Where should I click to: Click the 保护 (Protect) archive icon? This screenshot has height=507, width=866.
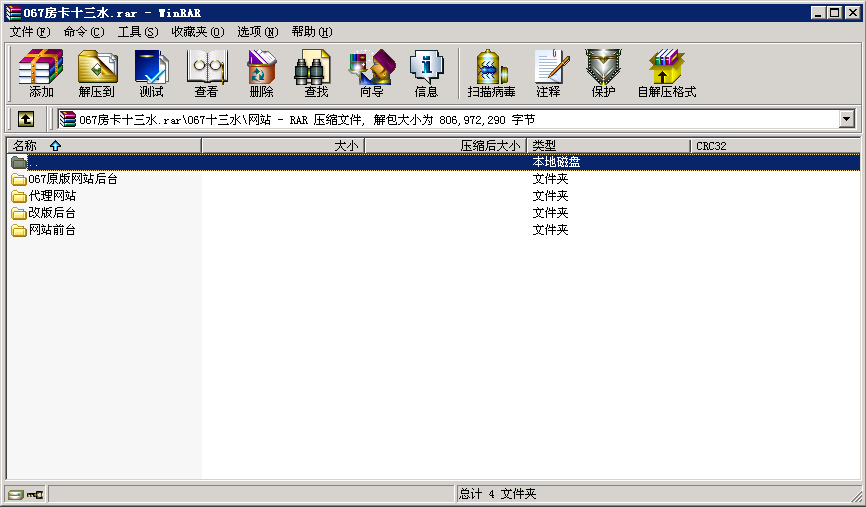tap(603, 73)
